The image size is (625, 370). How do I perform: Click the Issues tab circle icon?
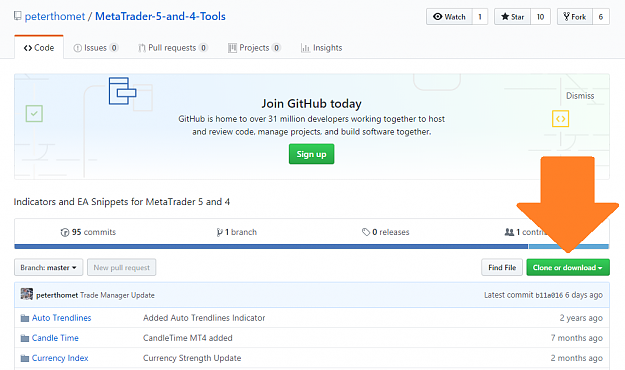click(78, 48)
